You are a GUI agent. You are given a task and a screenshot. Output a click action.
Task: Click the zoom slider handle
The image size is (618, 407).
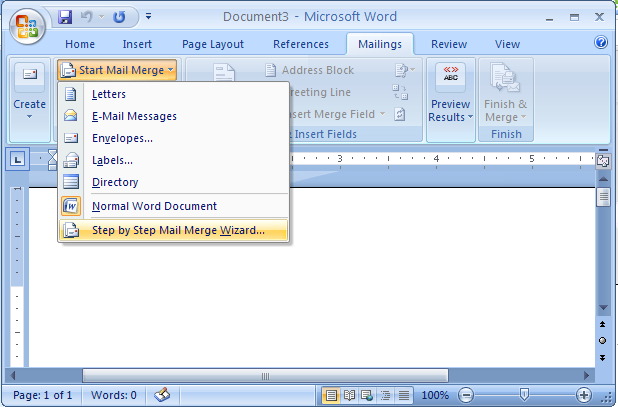pyautogui.click(x=526, y=395)
